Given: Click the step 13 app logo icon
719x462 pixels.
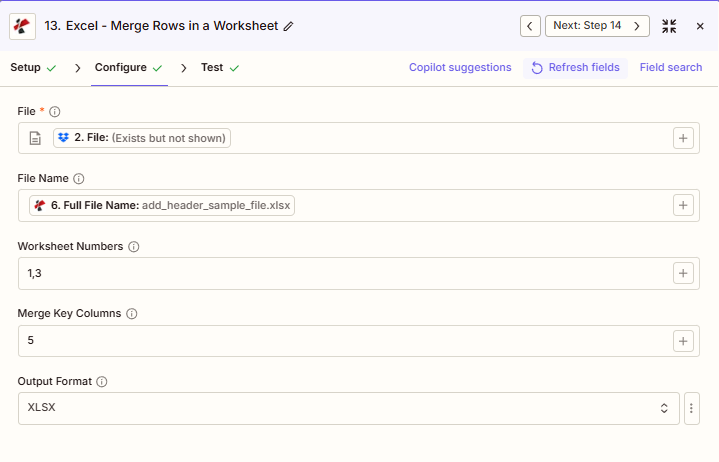Looking at the screenshot, I should pos(22,26).
